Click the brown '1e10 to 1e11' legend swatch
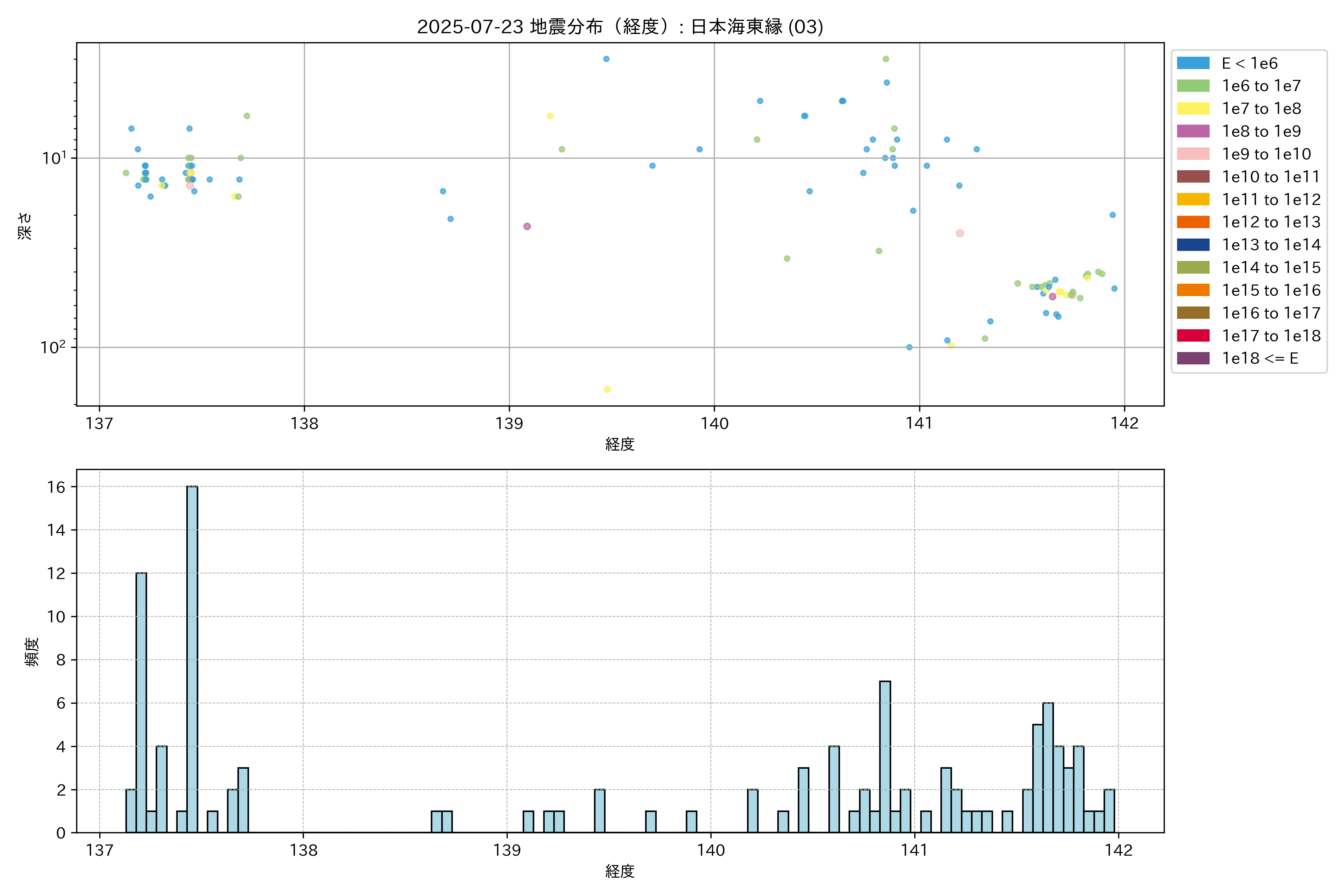The image size is (1344, 896). click(x=1192, y=177)
